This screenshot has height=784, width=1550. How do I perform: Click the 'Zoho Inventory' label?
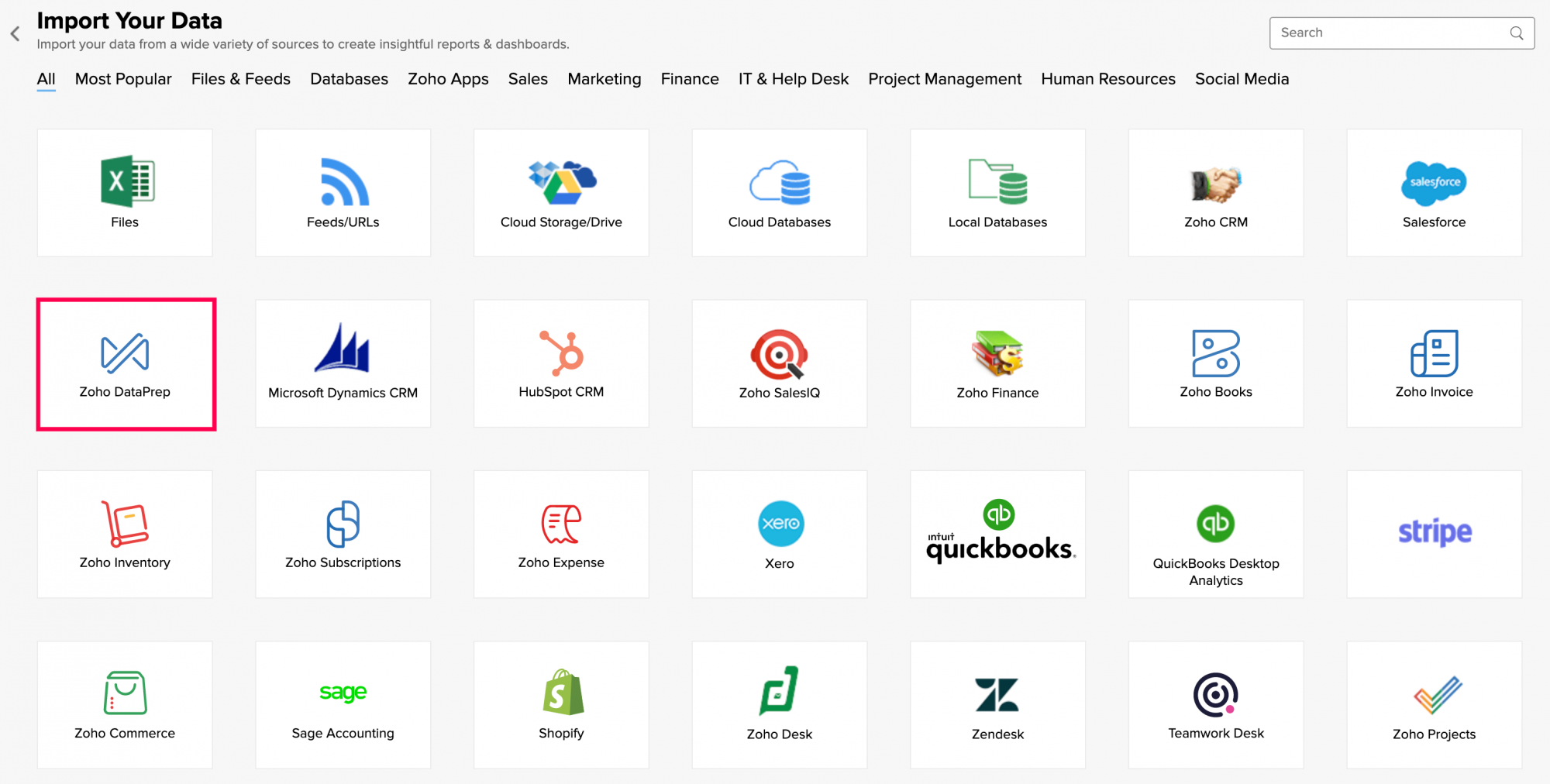coord(125,562)
